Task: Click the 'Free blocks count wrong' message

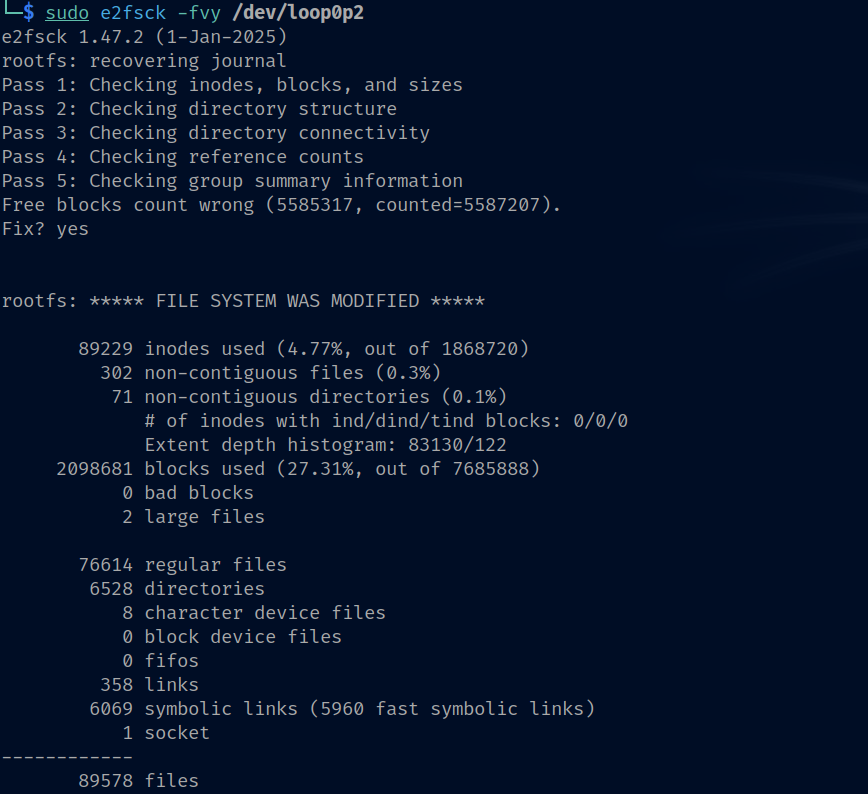Action: click(x=281, y=205)
